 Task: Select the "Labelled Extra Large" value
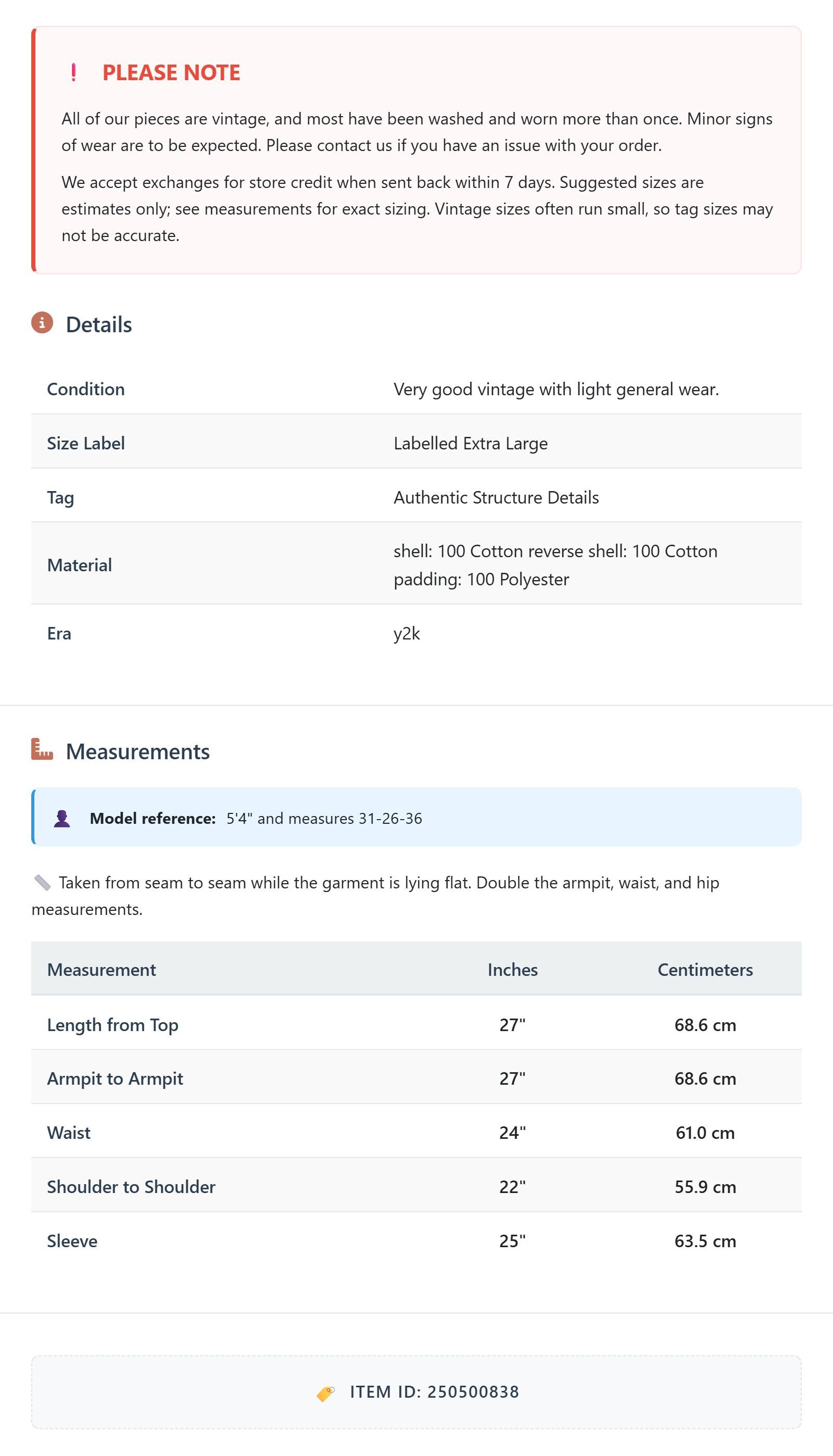point(470,443)
